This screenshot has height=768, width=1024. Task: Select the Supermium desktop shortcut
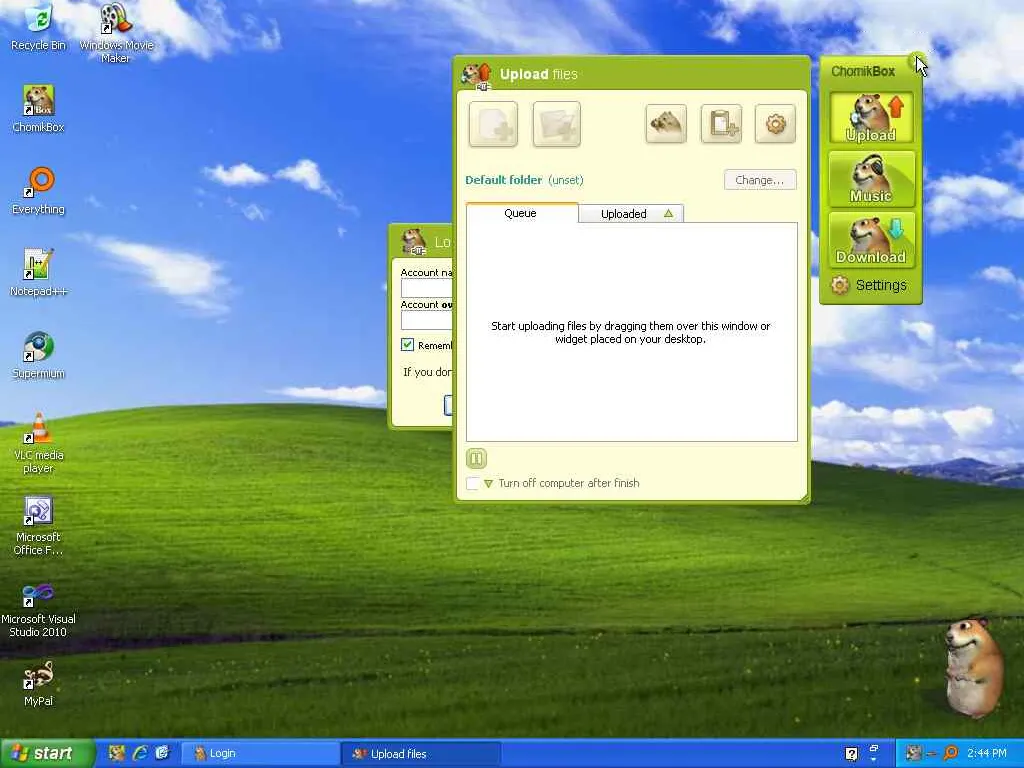(39, 355)
